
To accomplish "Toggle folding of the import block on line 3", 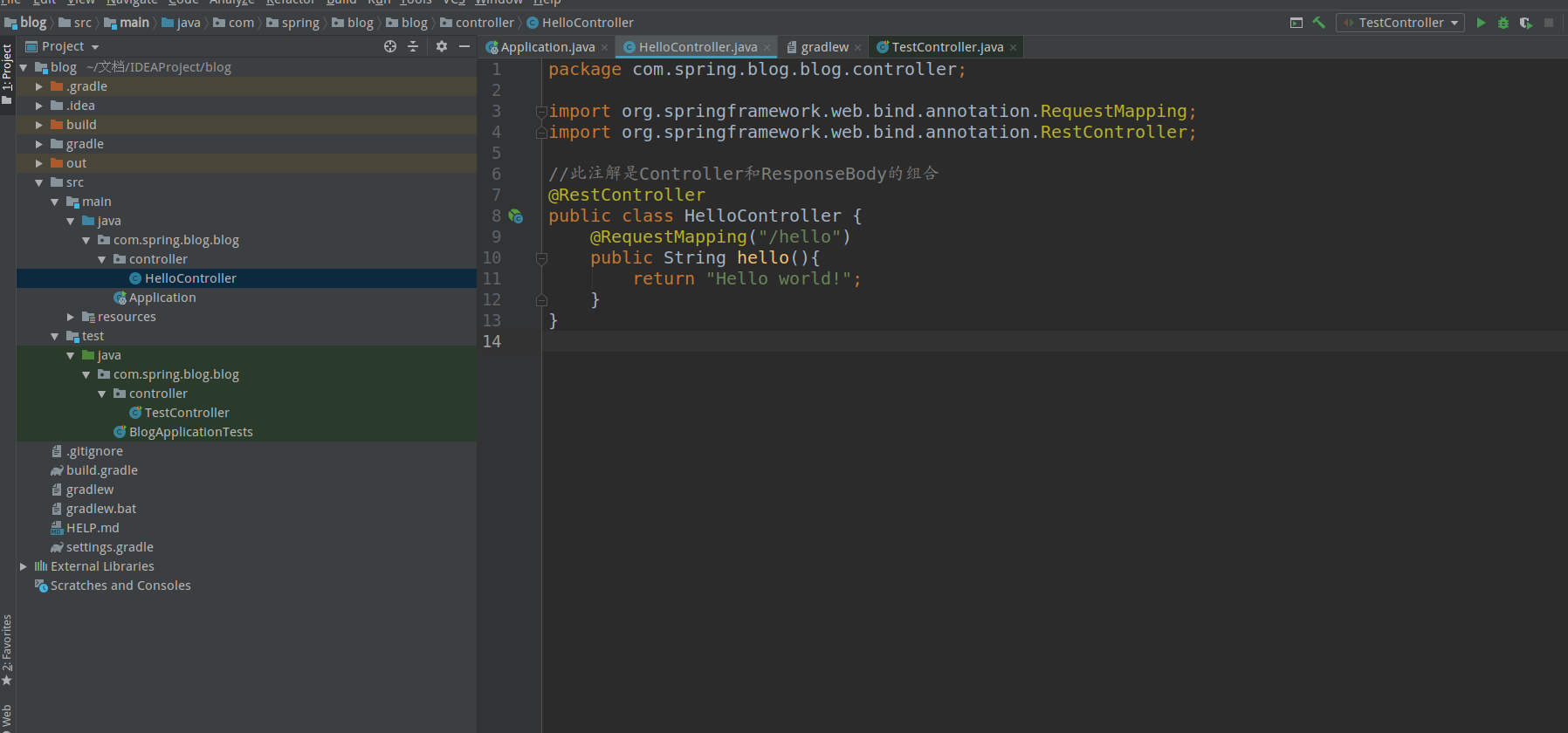I will (541, 112).
